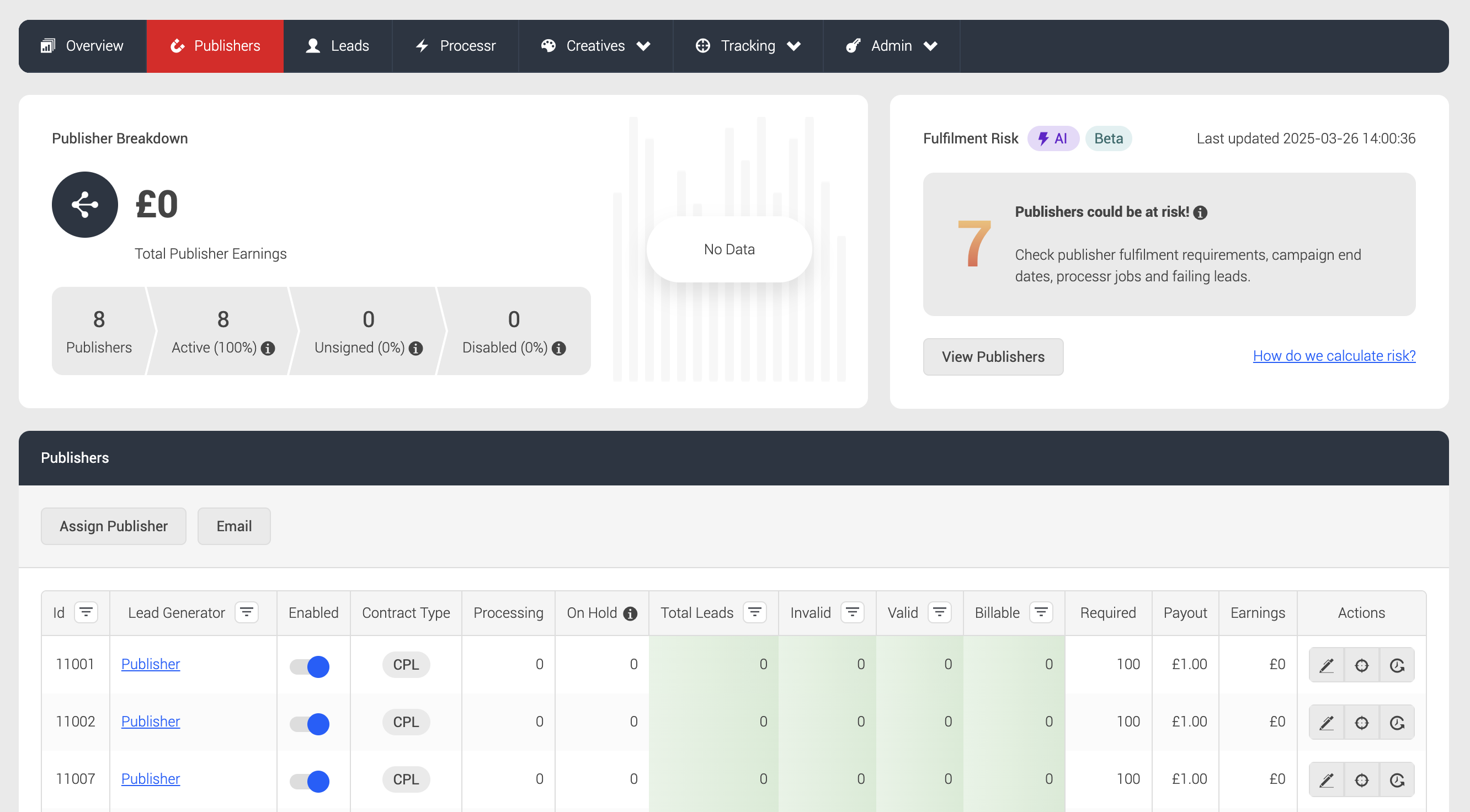Open the Publisher link in row 11001
Image resolution: width=1470 pixels, height=812 pixels.
151,664
